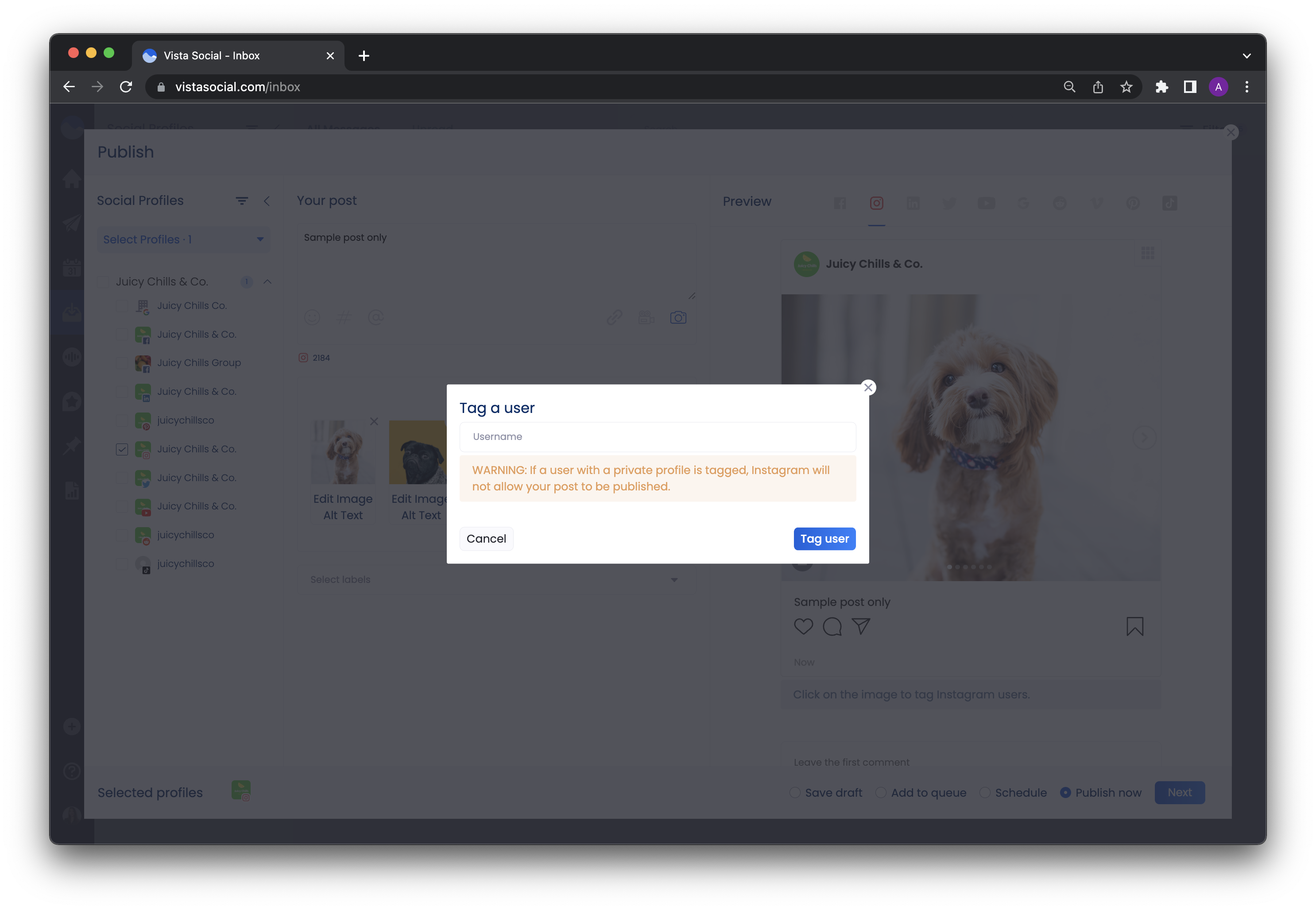Click Cancel in the tag dialog
The width and height of the screenshot is (1316, 910).
point(486,539)
